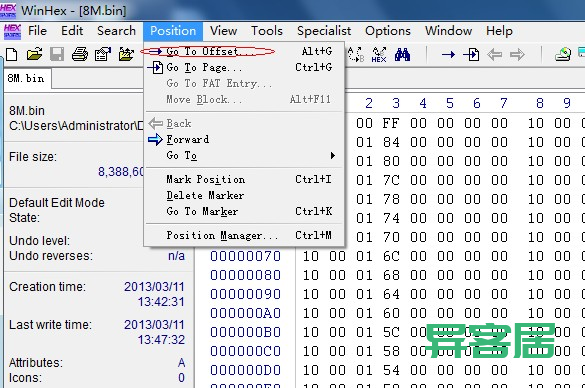This screenshot has width=585, height=388.
Task: Click hex byte FF in first row
Action: pyautogui.click(x=391, y=123)
